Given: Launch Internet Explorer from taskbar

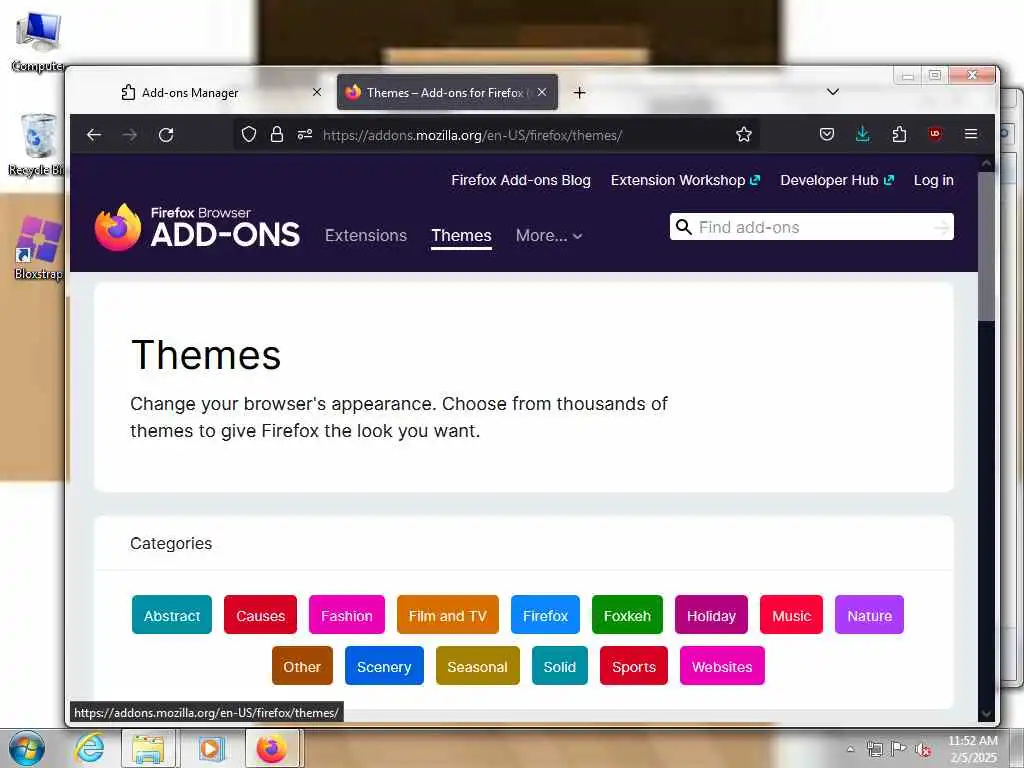Looking at the screenshot, I should (89, 748).
